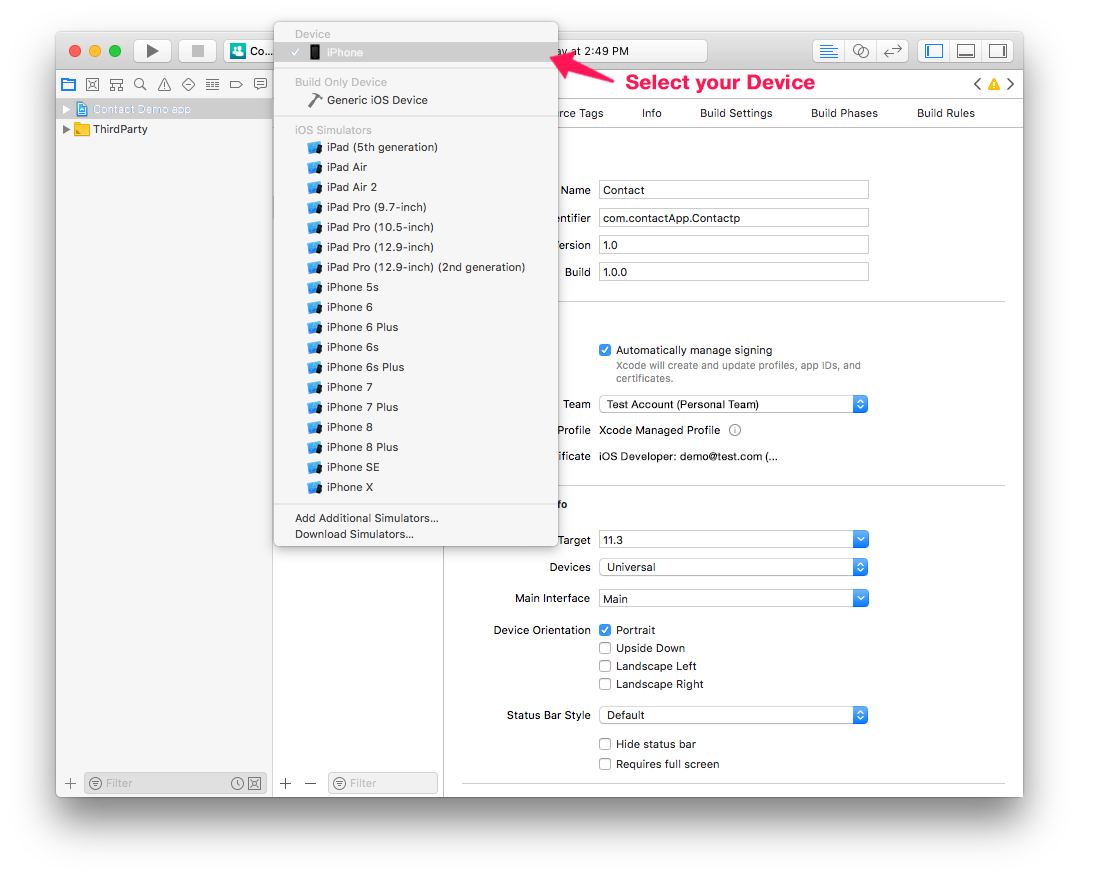Screen dimensions: 1106x877
Task: Expand the ThirdParty folder
Action: pos(66,129)
